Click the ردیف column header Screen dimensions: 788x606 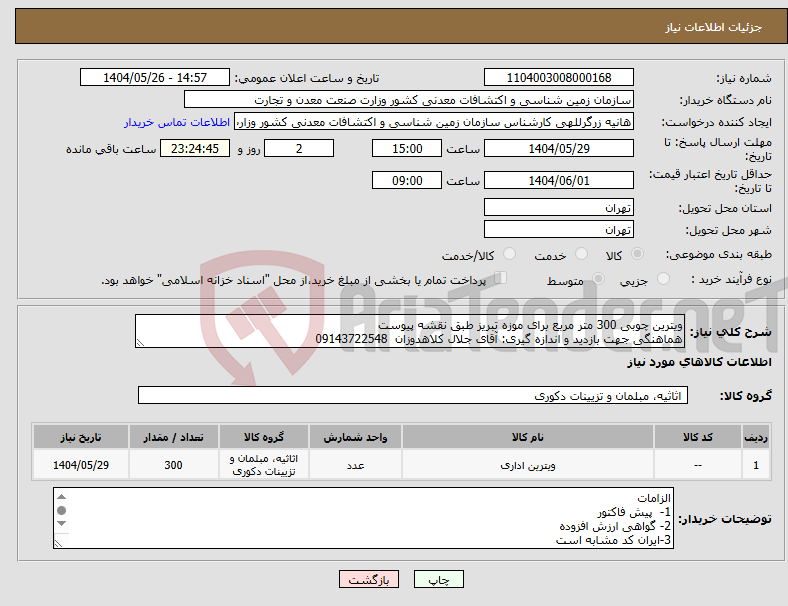click(755, 437)
